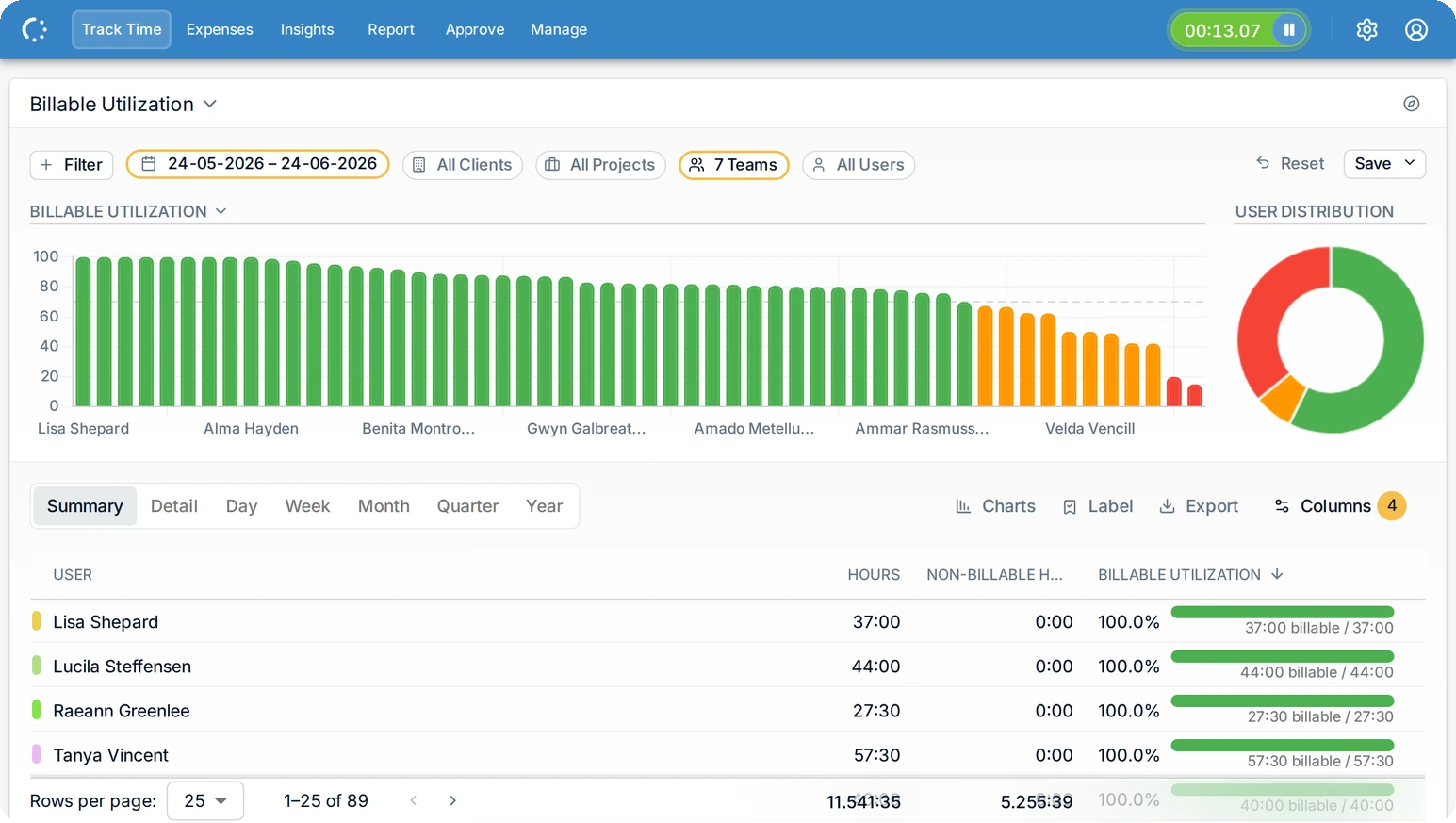
Task: Switch to the Week tab
Action: 307,506
